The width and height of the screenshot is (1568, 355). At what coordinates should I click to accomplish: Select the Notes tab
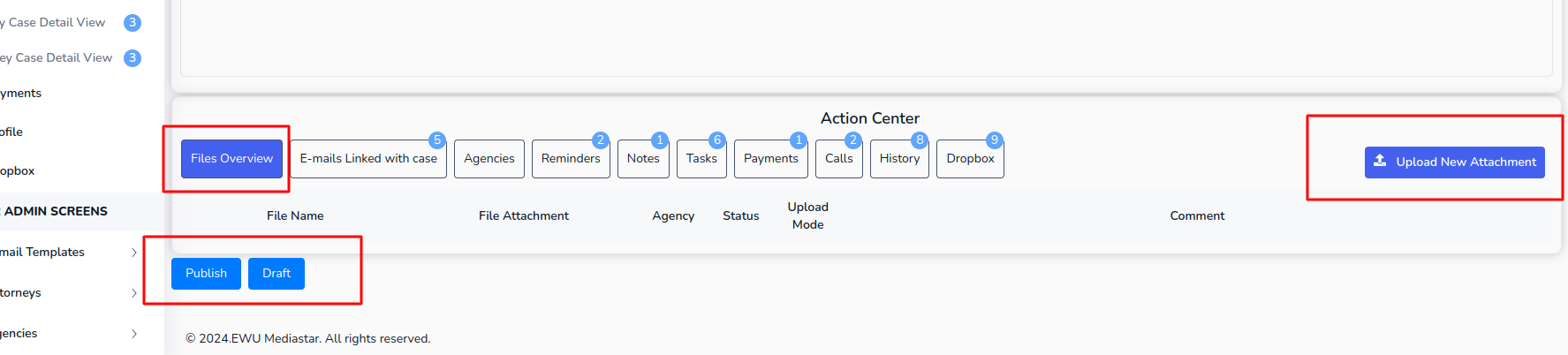pyautogui.click(x=643, y=159)
